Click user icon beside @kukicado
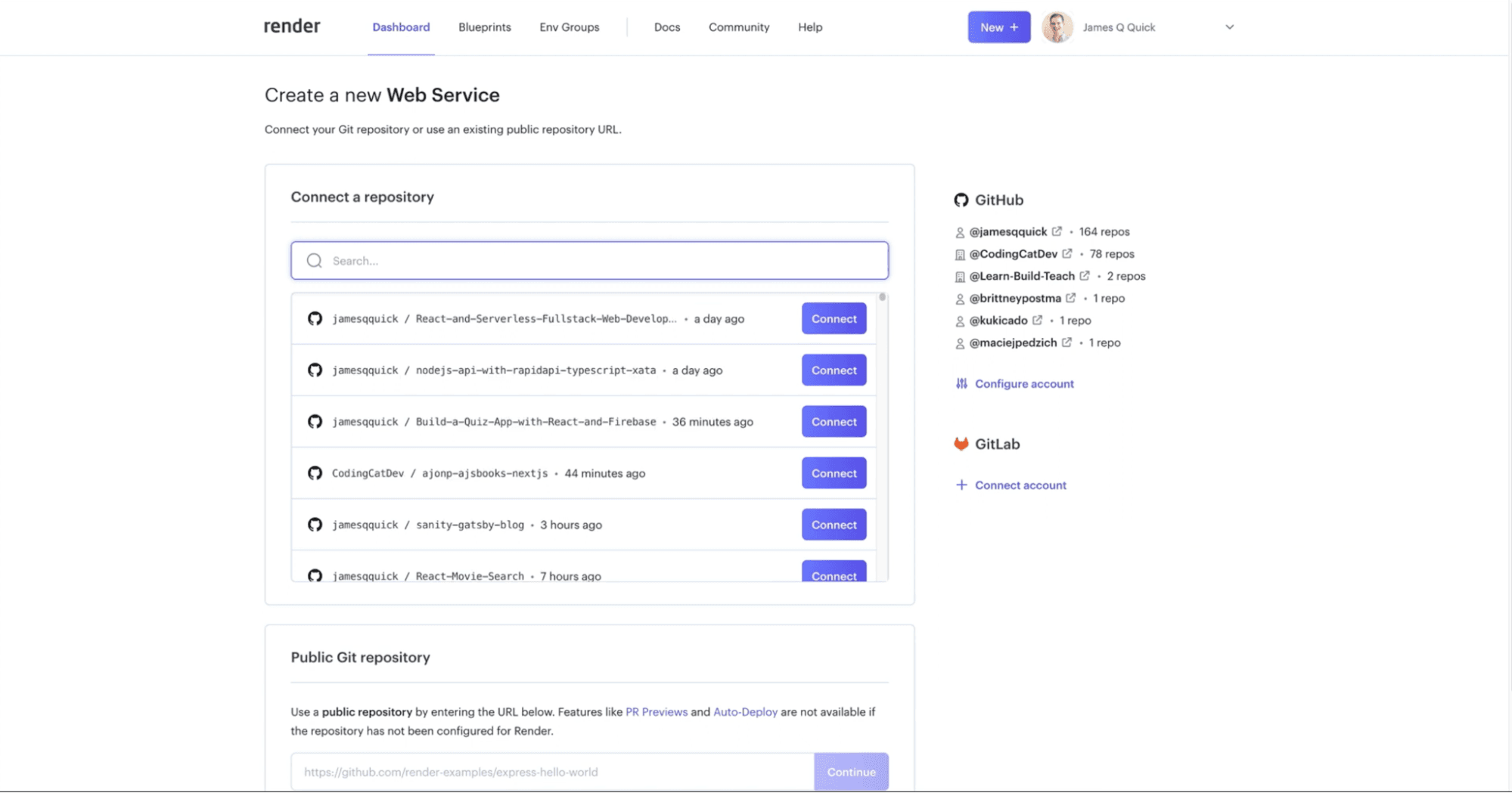Screen dimensions: 1512x793 click(960, 321)
